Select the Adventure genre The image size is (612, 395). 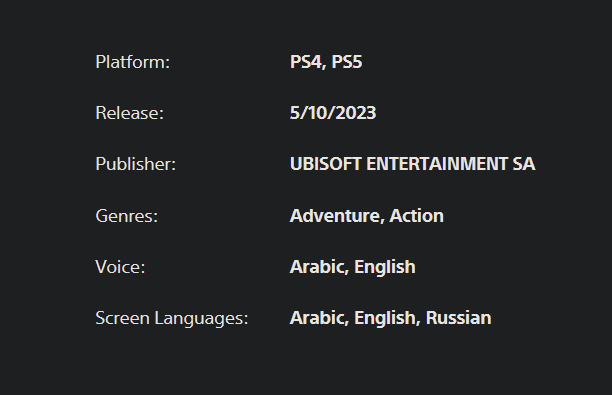(x=335, y=216)
